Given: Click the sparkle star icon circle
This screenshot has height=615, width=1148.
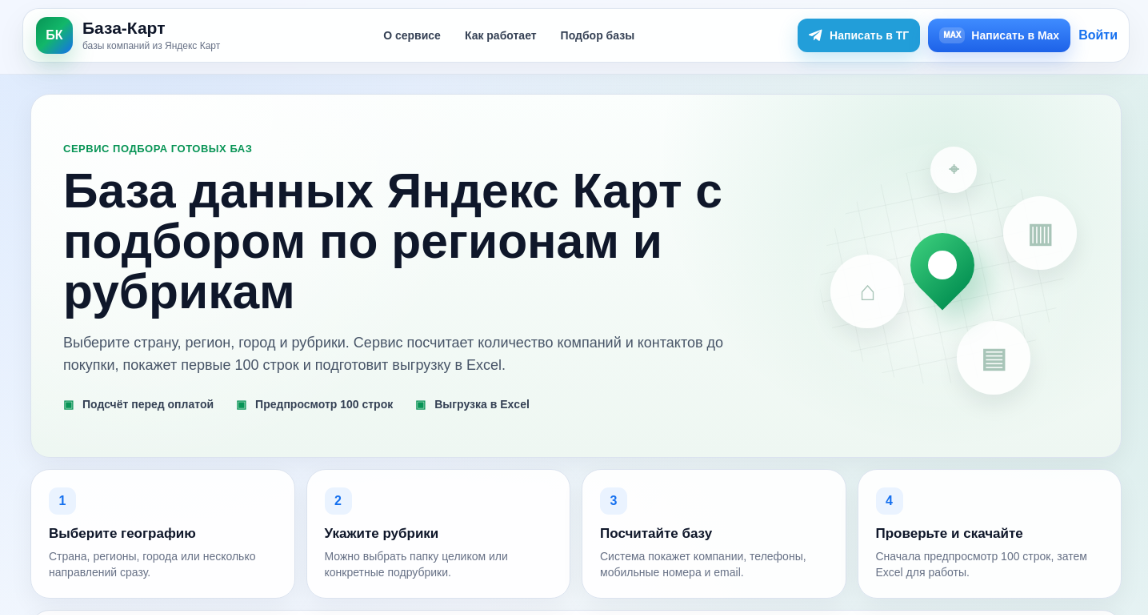Looking at the screenshot, I should tap(953, 170).
